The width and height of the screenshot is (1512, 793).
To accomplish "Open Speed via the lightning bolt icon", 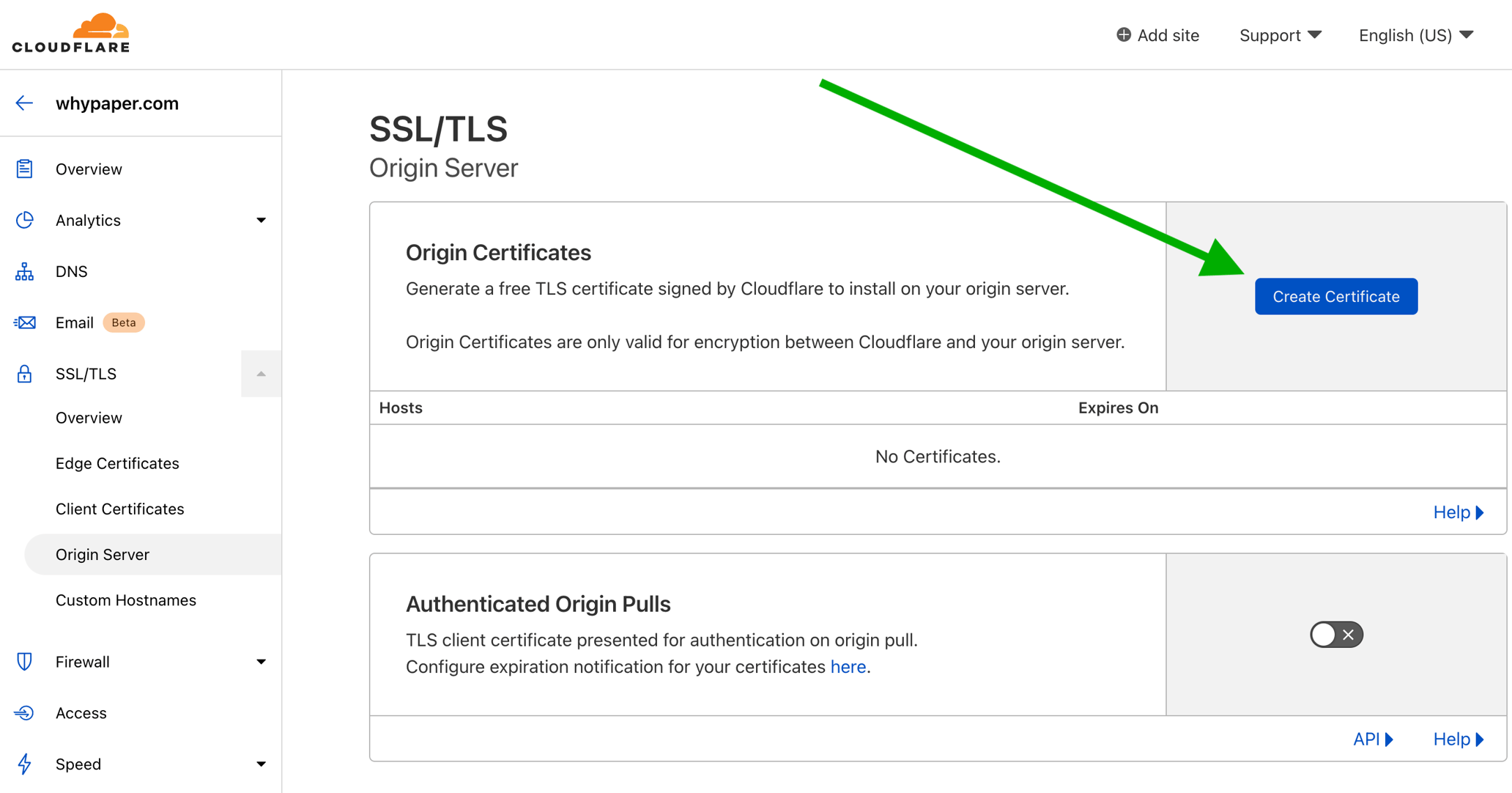I will (x=24, y=764).
